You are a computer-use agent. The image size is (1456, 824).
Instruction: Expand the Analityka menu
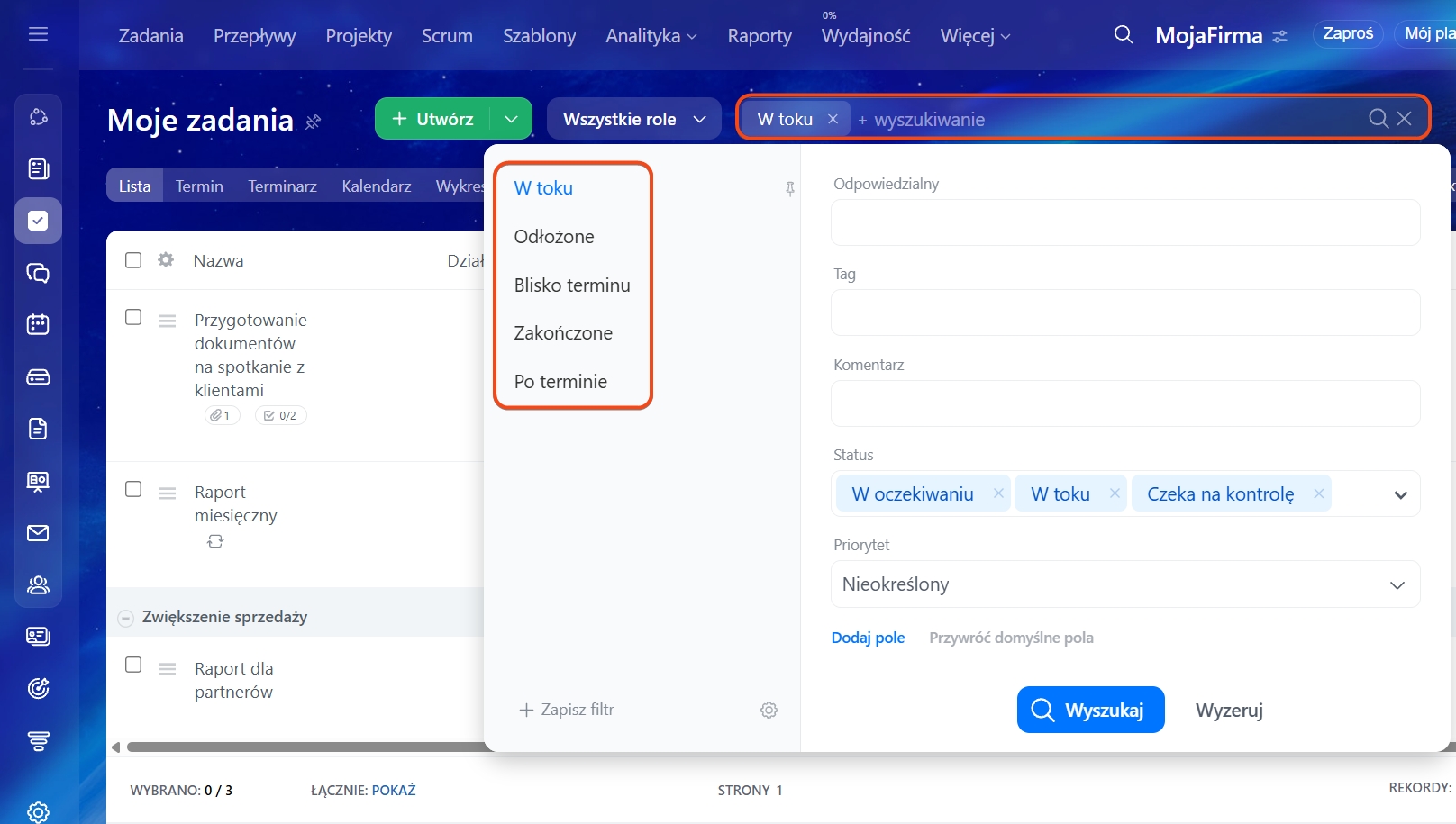coord(651,36)
